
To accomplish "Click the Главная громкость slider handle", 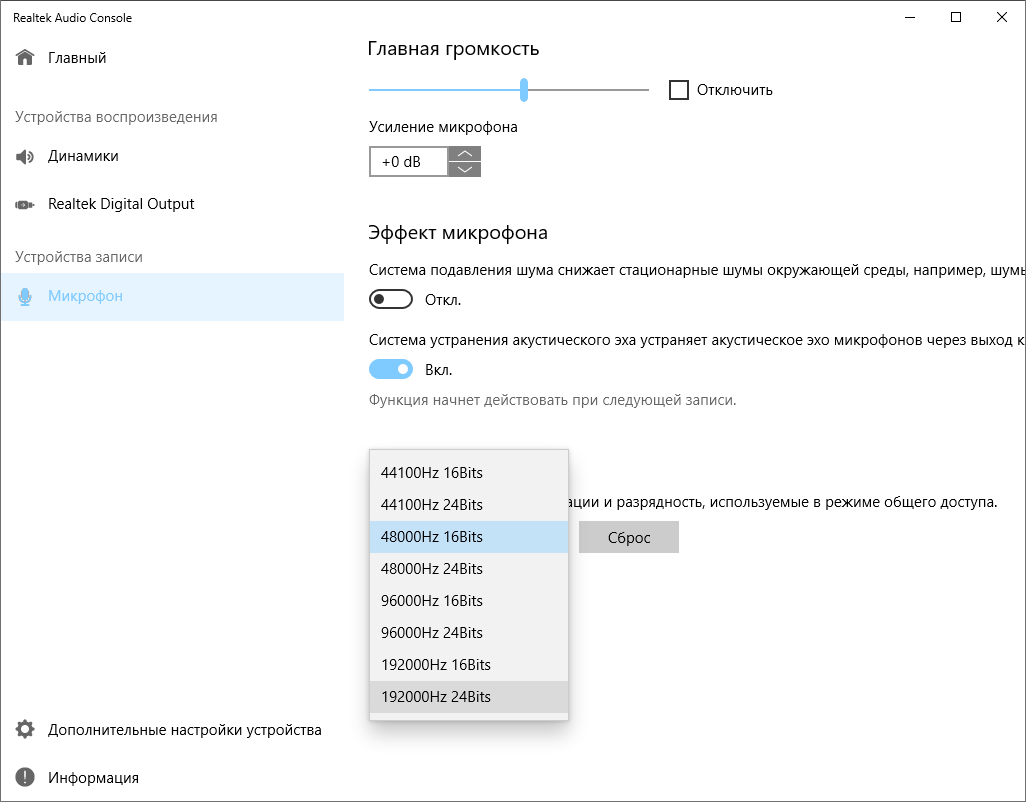I will click(524, 90).
